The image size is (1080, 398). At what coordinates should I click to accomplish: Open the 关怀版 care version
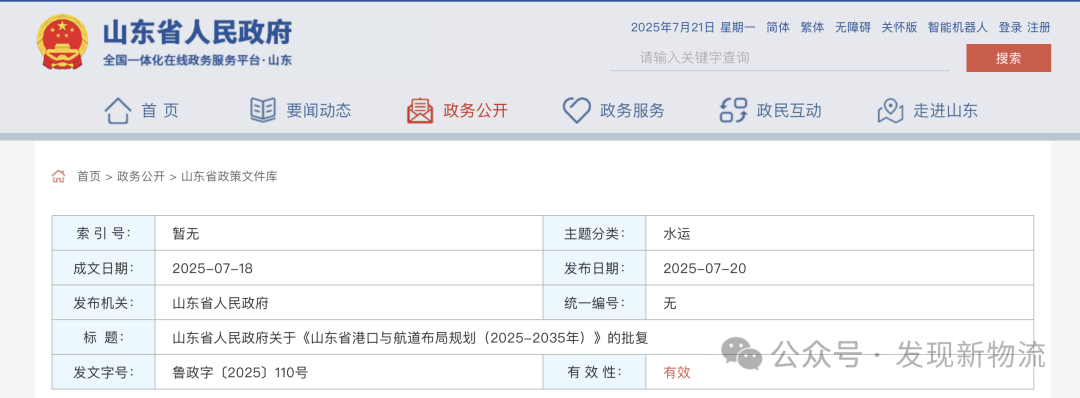pos(899,28)
